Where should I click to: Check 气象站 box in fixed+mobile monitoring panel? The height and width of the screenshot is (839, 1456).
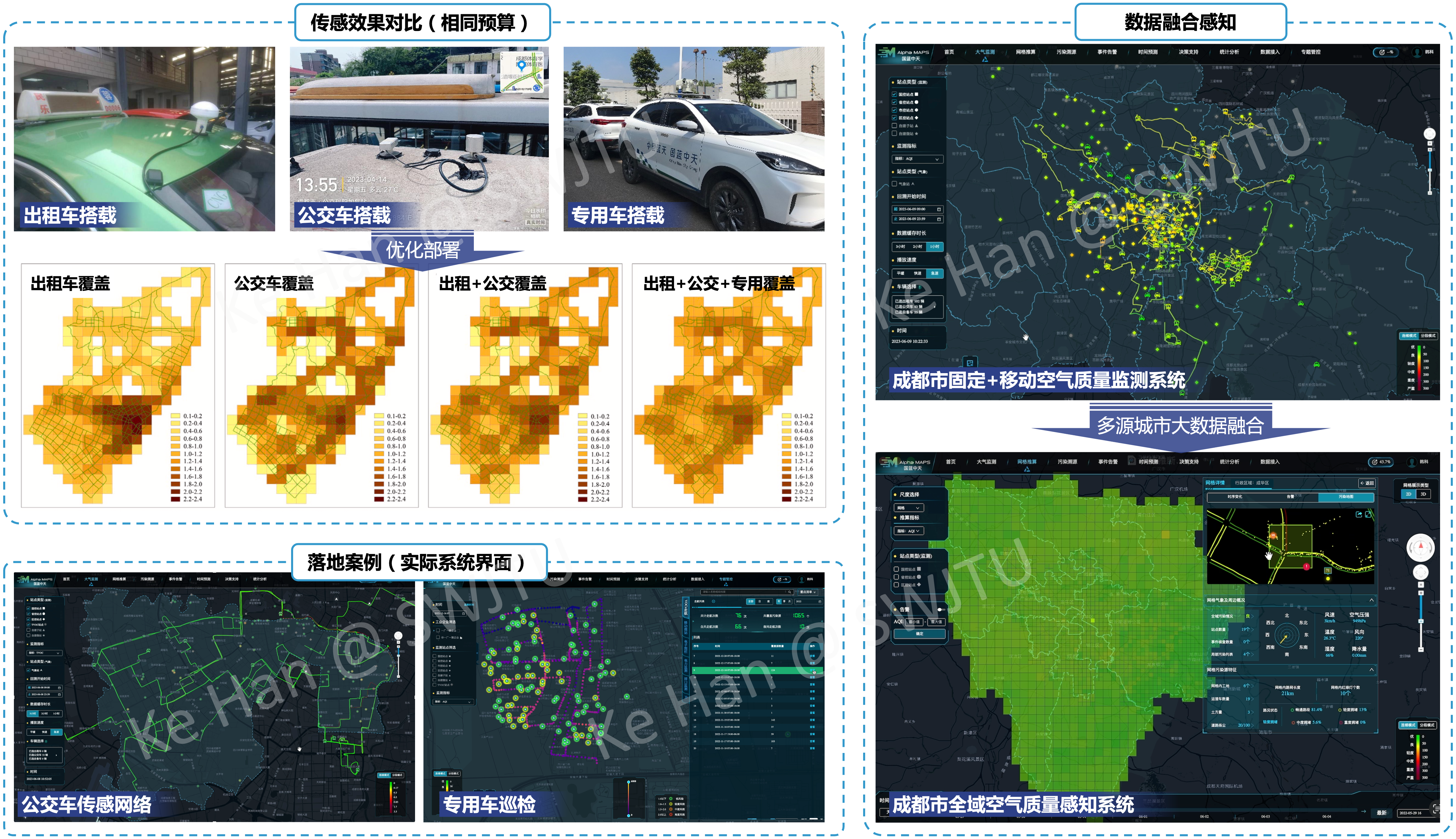894,184
